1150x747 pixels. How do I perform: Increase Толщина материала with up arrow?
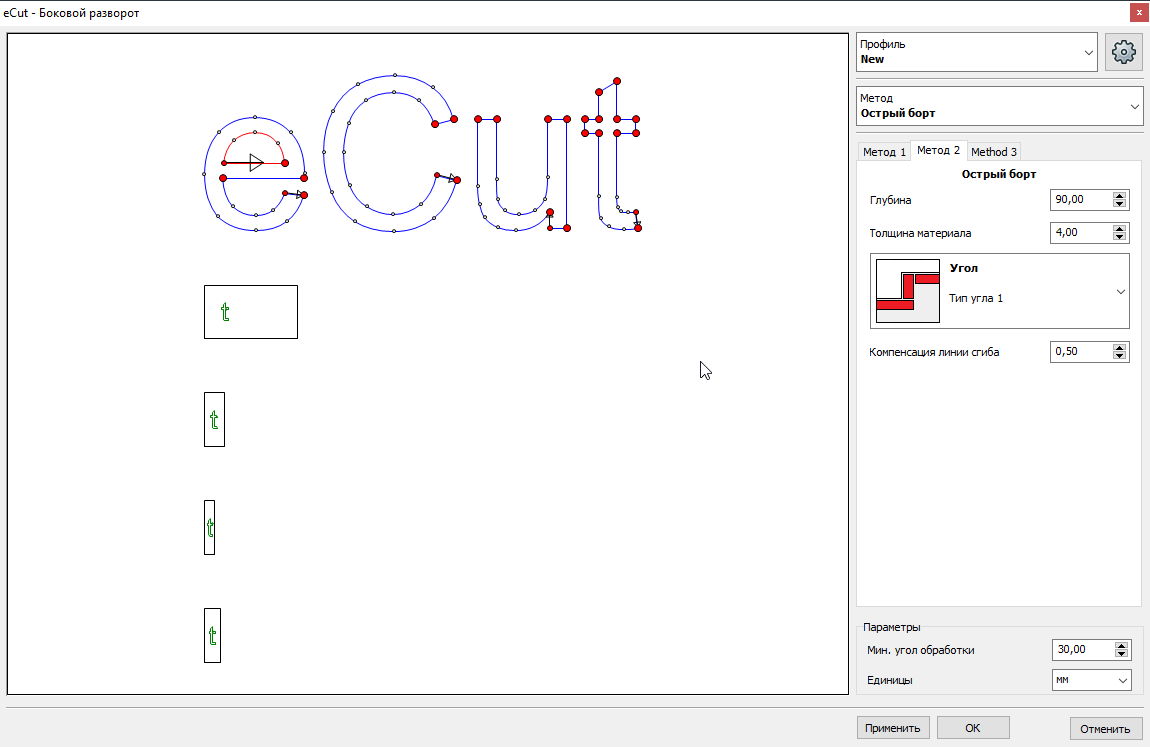1119,229
